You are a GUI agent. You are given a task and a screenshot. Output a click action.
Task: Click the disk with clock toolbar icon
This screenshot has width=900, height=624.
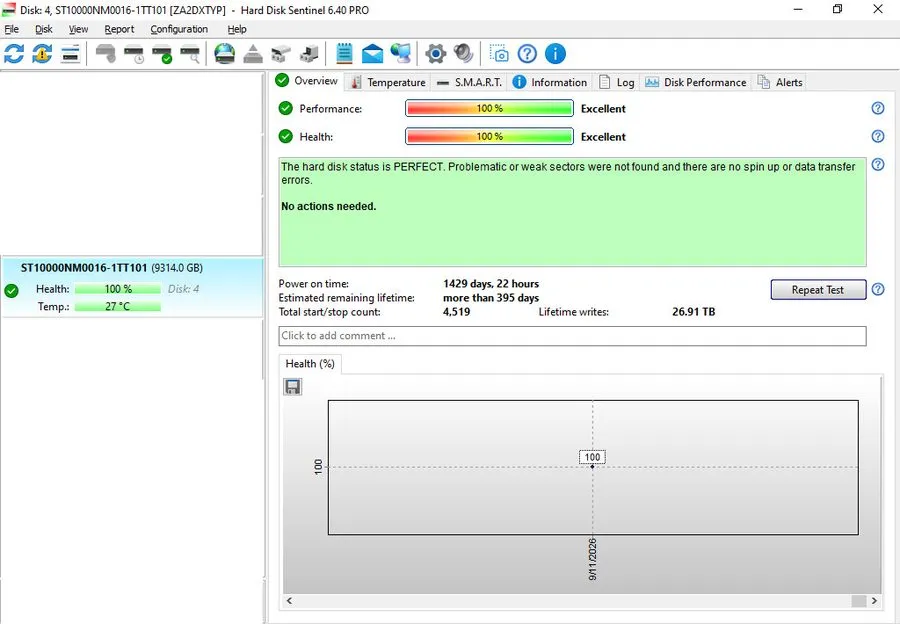[134, 54]
